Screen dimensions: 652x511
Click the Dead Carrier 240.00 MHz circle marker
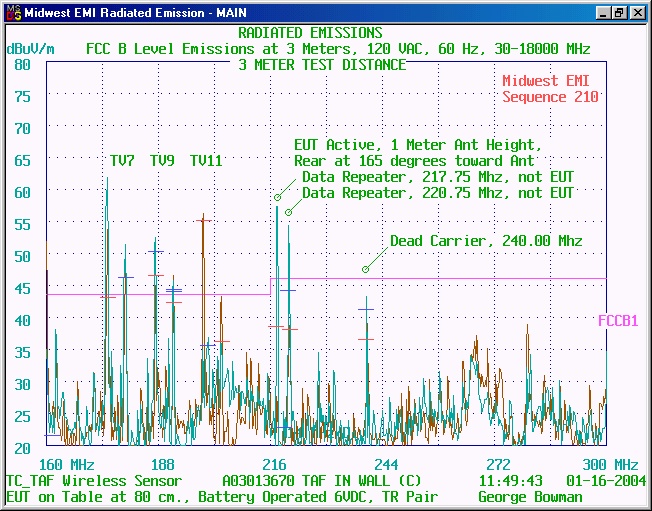[x=366, y=268]
